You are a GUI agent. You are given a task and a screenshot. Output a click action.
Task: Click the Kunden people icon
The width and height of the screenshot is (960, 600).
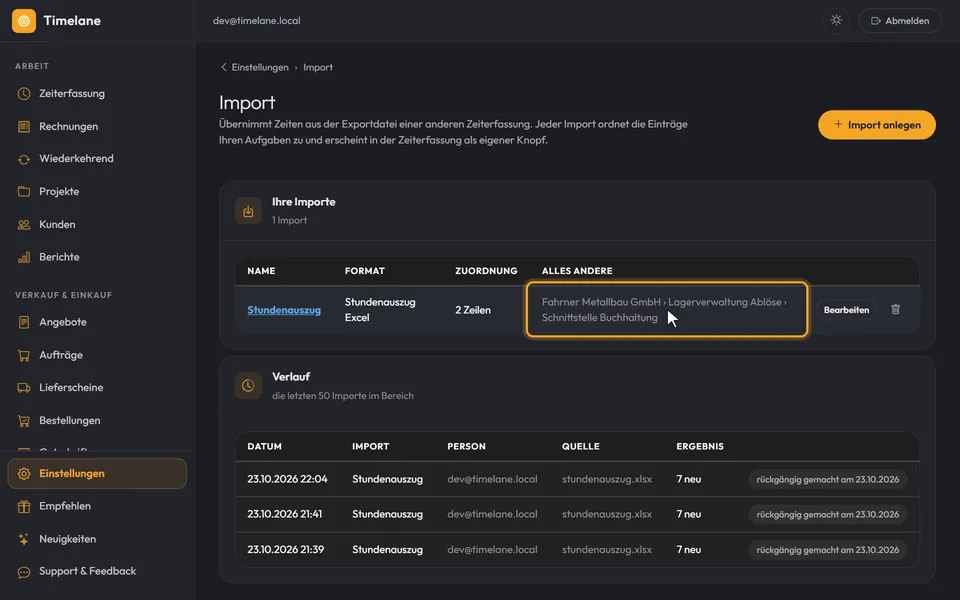(x=24, y=225)
